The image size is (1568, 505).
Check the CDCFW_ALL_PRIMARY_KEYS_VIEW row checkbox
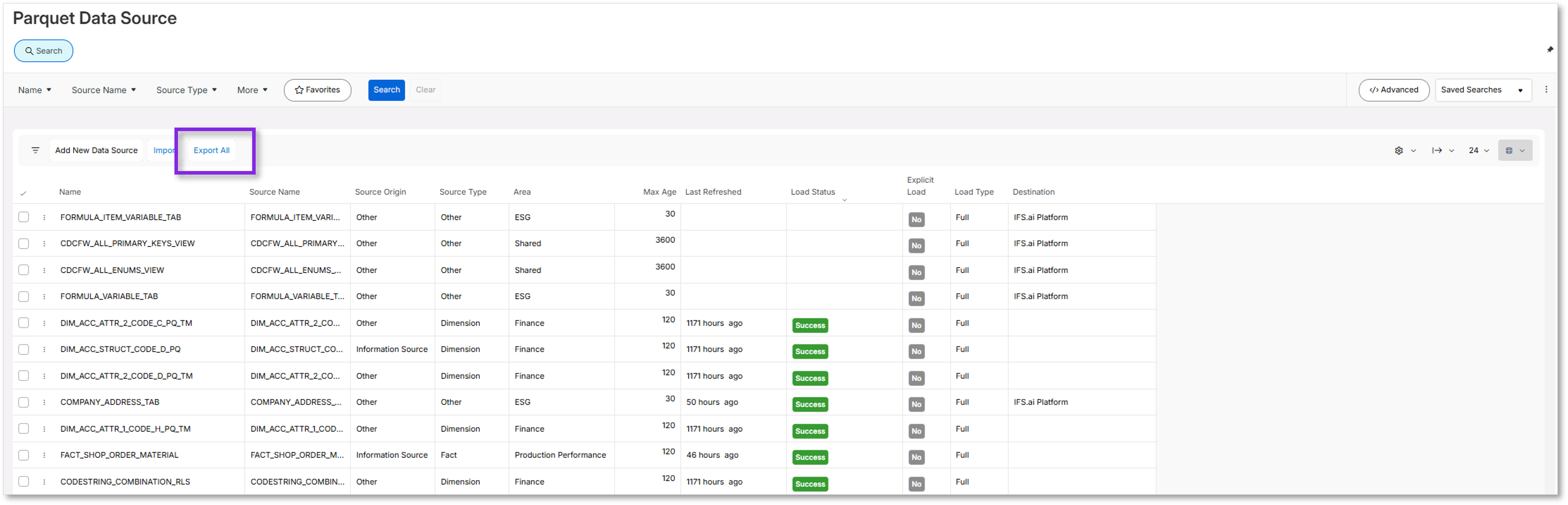pyautogui.click(x=24, y=244)
